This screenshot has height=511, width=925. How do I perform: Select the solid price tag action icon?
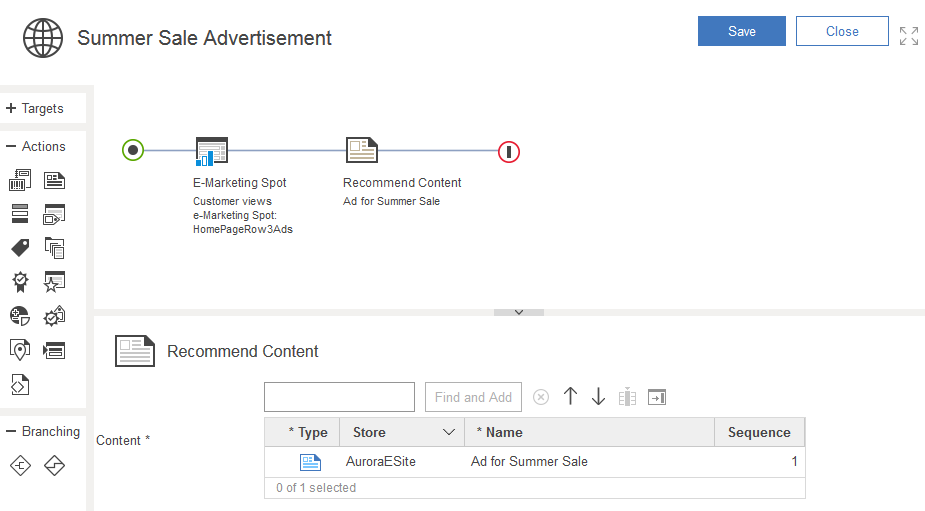[20, 248]
